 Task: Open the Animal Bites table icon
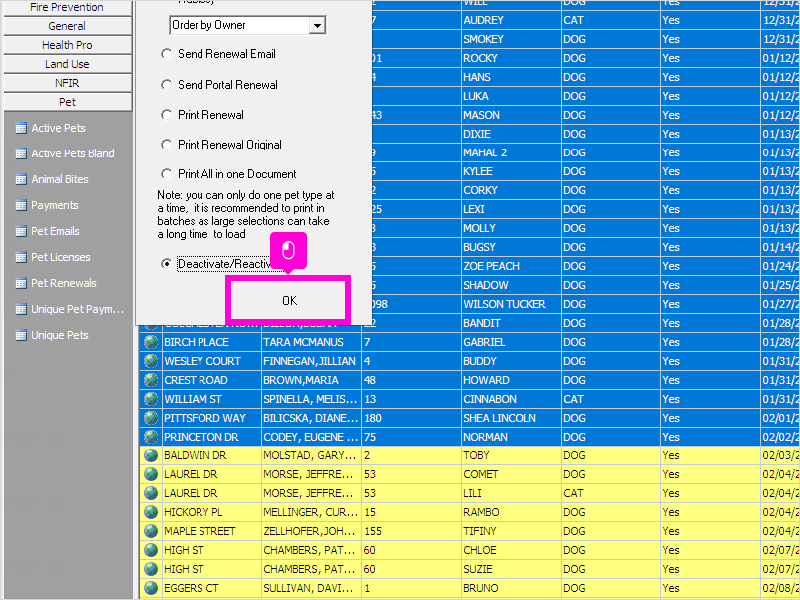click(x=21, y=179)
